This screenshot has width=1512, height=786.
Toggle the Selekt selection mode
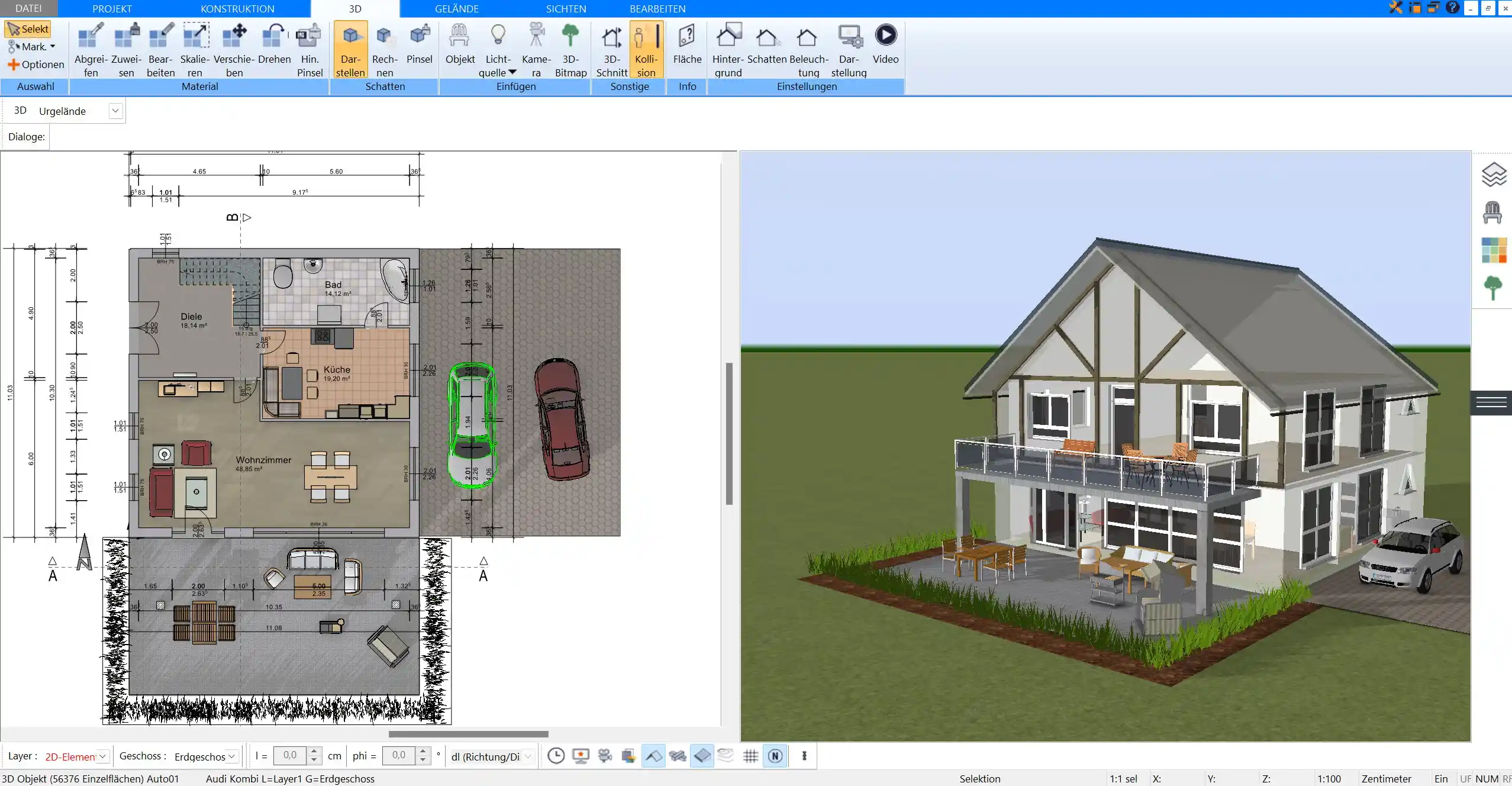pyautogui.click(x=28, y=29)
